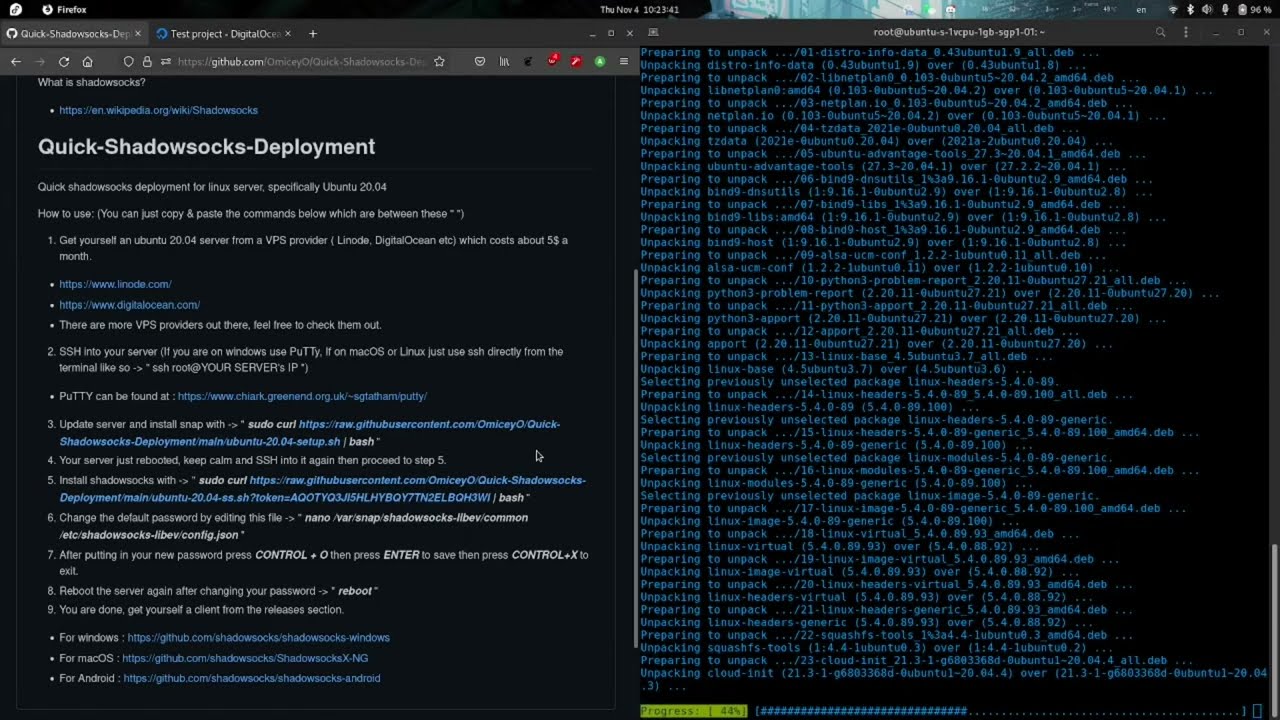1280x720 pixels.
Task: Close the Quick-Shadowsocks-Deployment tab
Action: [140, 34]
